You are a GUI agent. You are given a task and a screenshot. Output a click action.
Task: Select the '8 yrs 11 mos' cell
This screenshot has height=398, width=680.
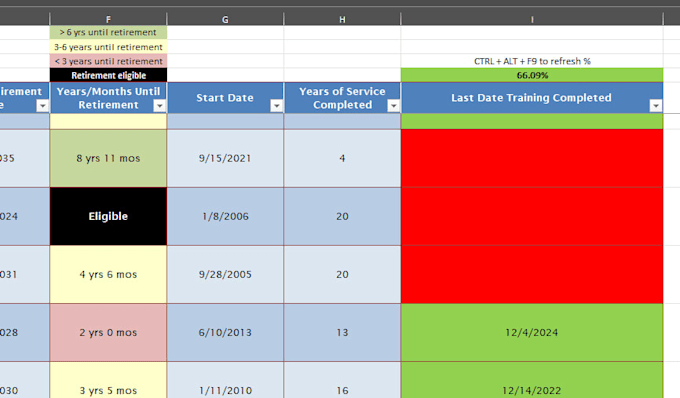108,158
